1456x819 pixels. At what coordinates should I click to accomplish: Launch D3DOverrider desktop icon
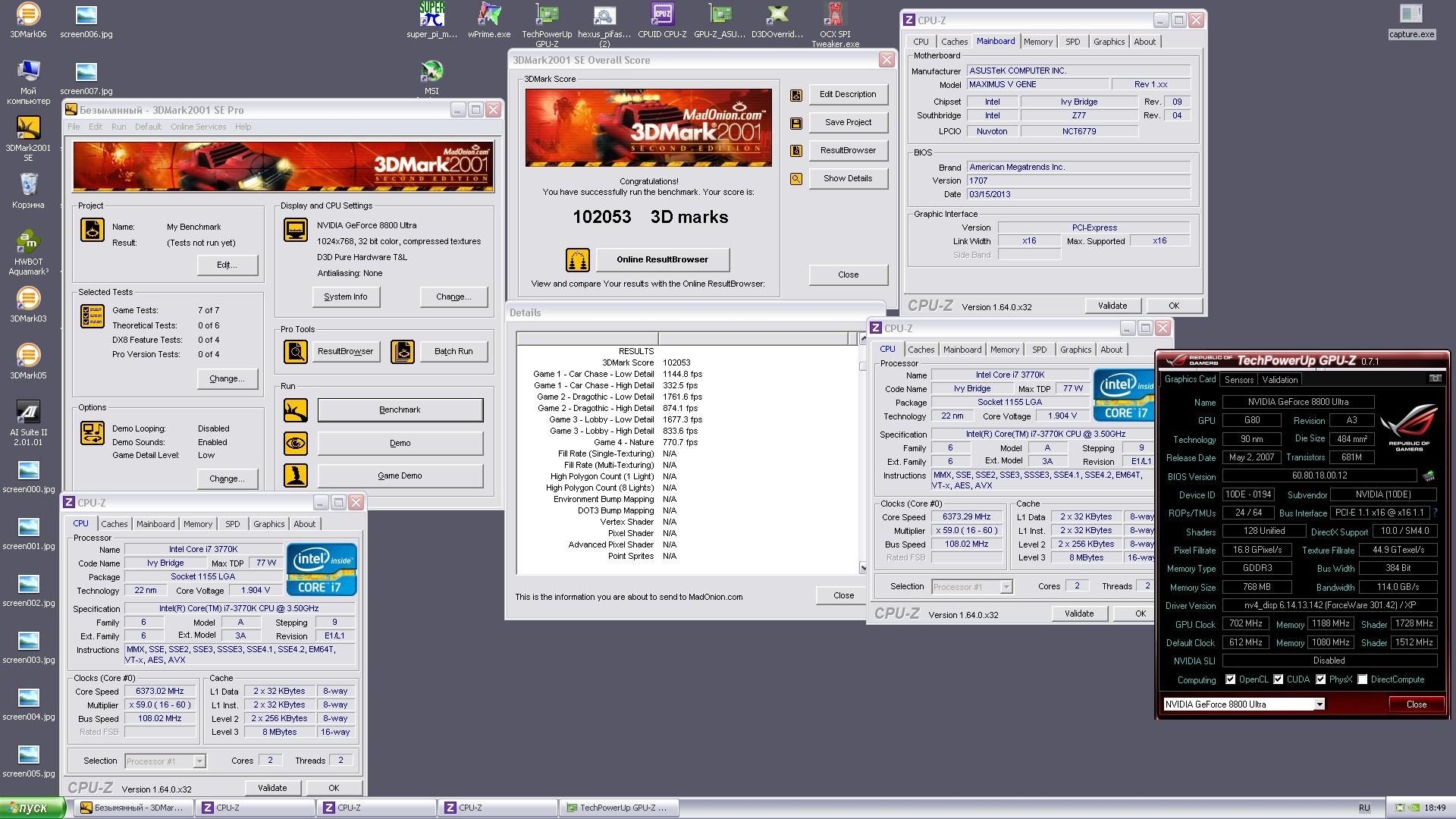[x=777, y=20]
